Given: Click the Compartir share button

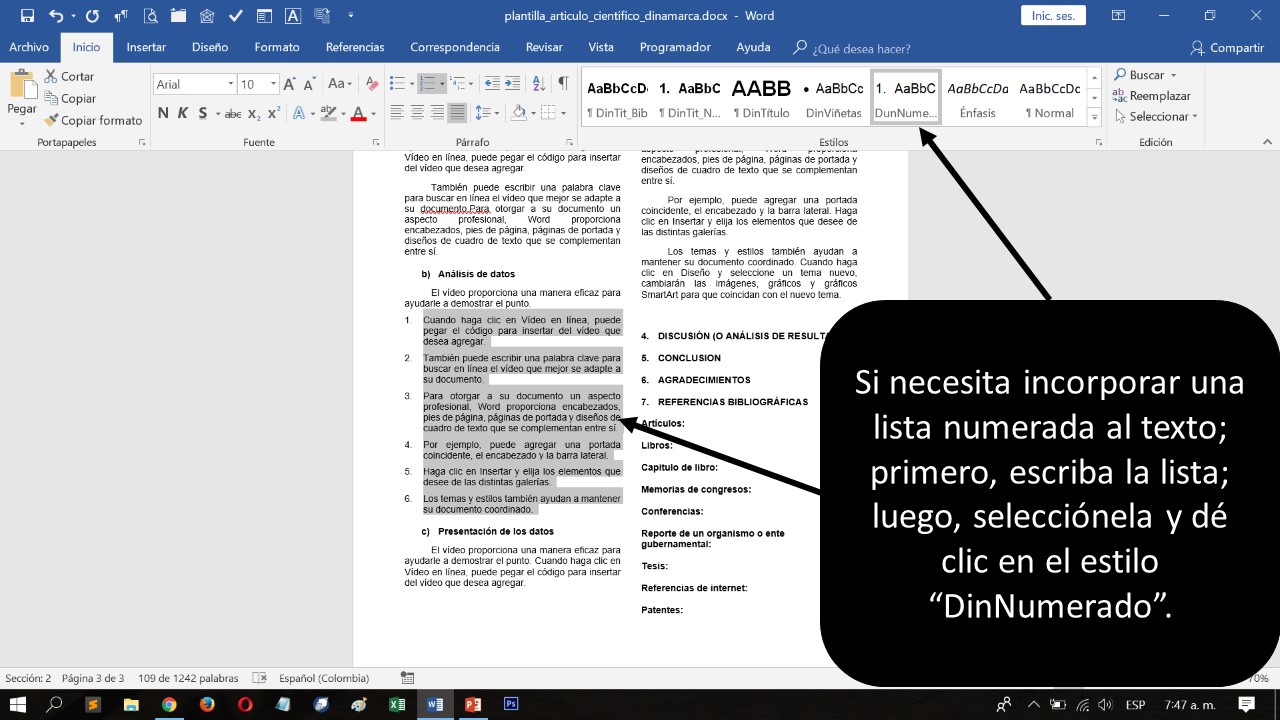Looking at the screenshot, I should pos(1227,47).
